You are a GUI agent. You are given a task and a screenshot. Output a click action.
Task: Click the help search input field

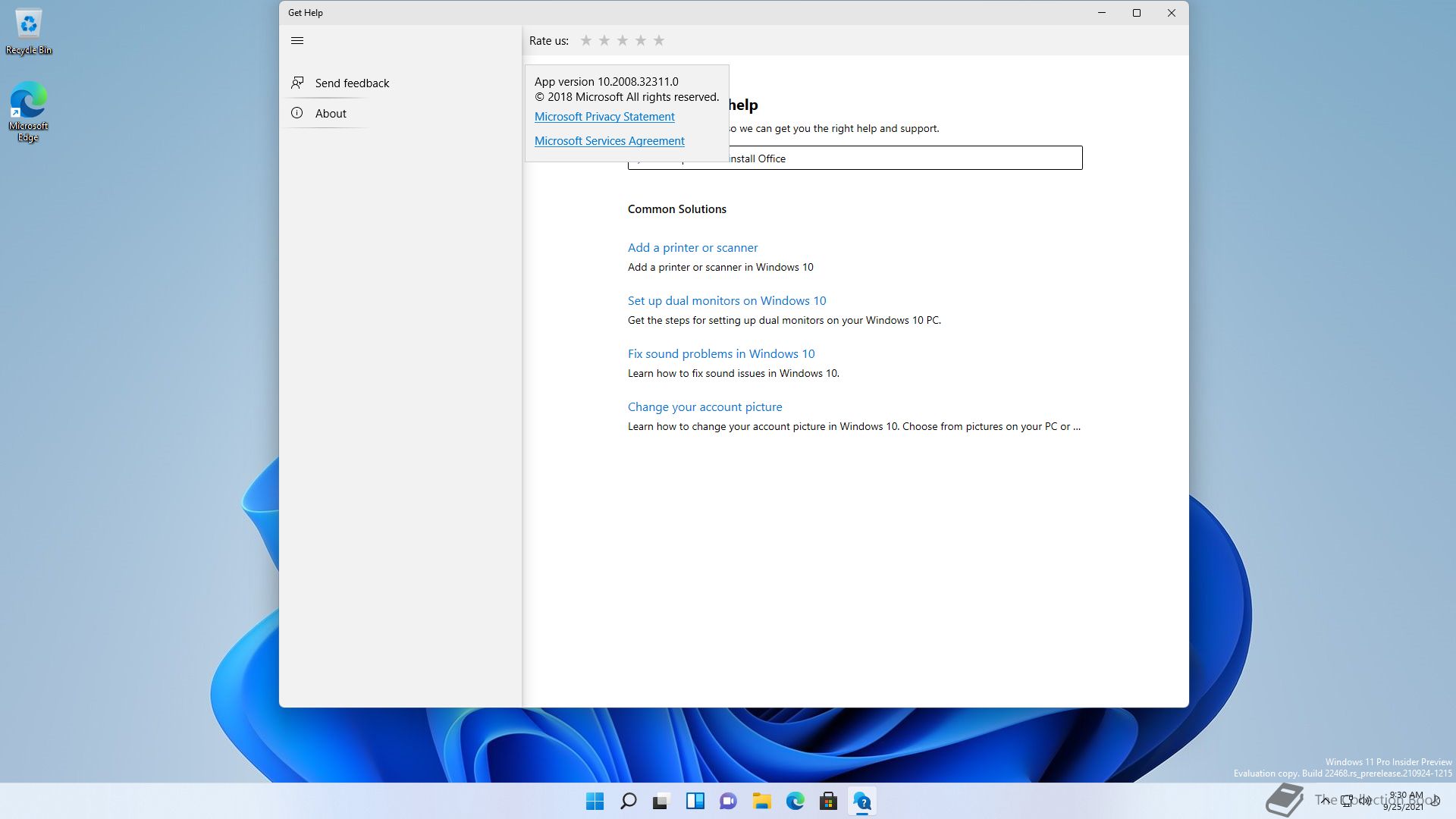tap(855, 158)
